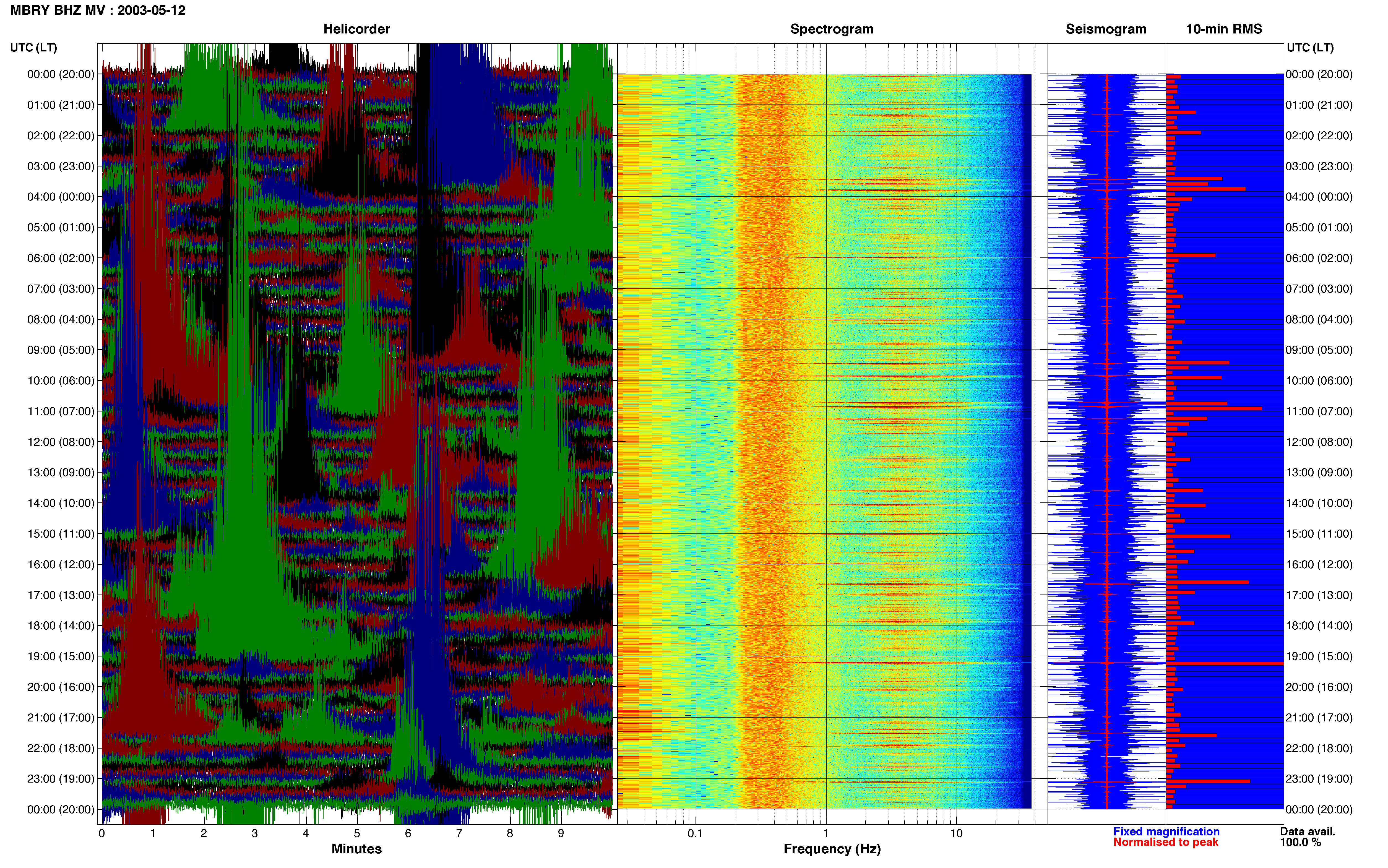Click the '100.0 %' availability value
Screen dimensions: 1388x868
click(x=1300, y=843)
